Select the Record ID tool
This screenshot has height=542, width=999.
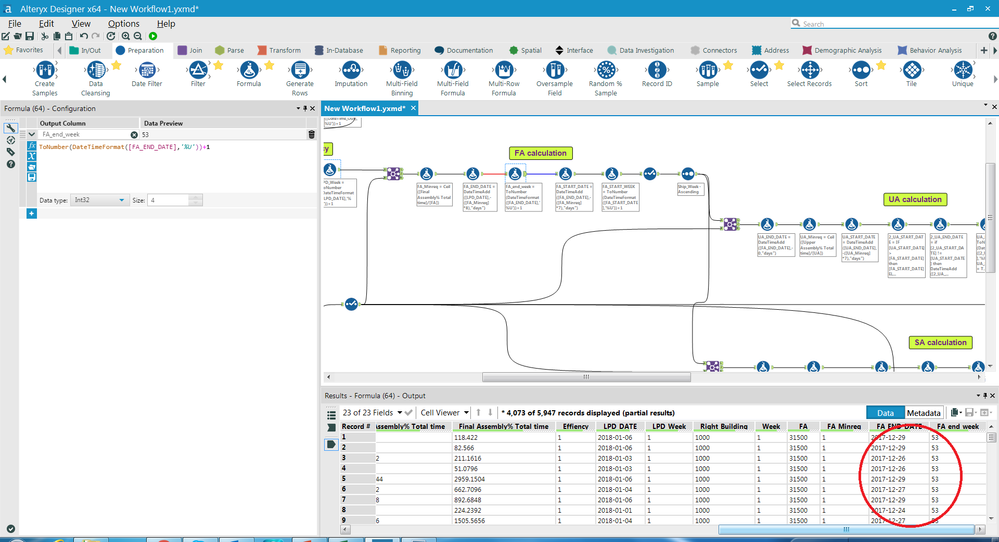[x=656, y=75]
